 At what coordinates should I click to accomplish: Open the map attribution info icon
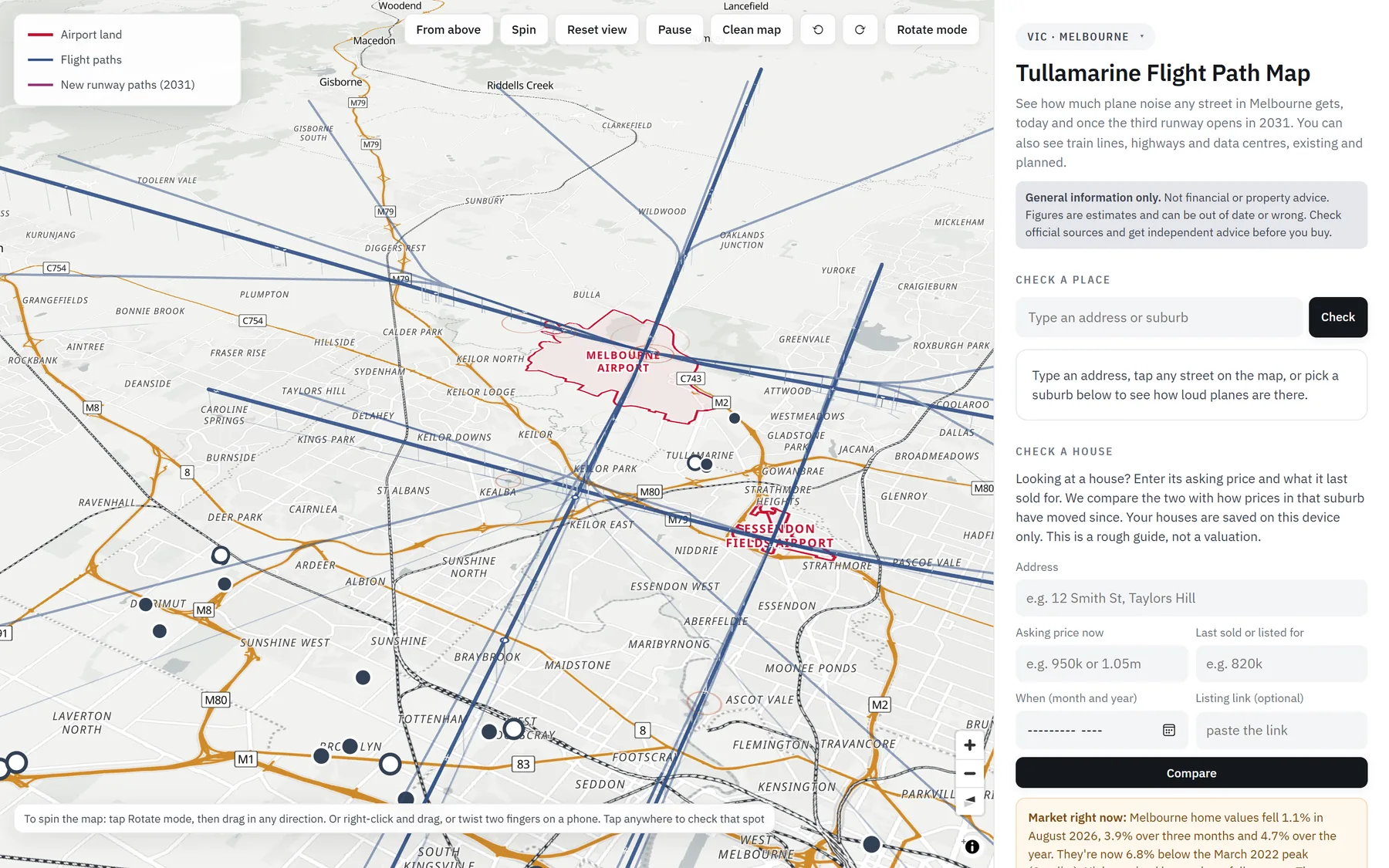[972, 846]
